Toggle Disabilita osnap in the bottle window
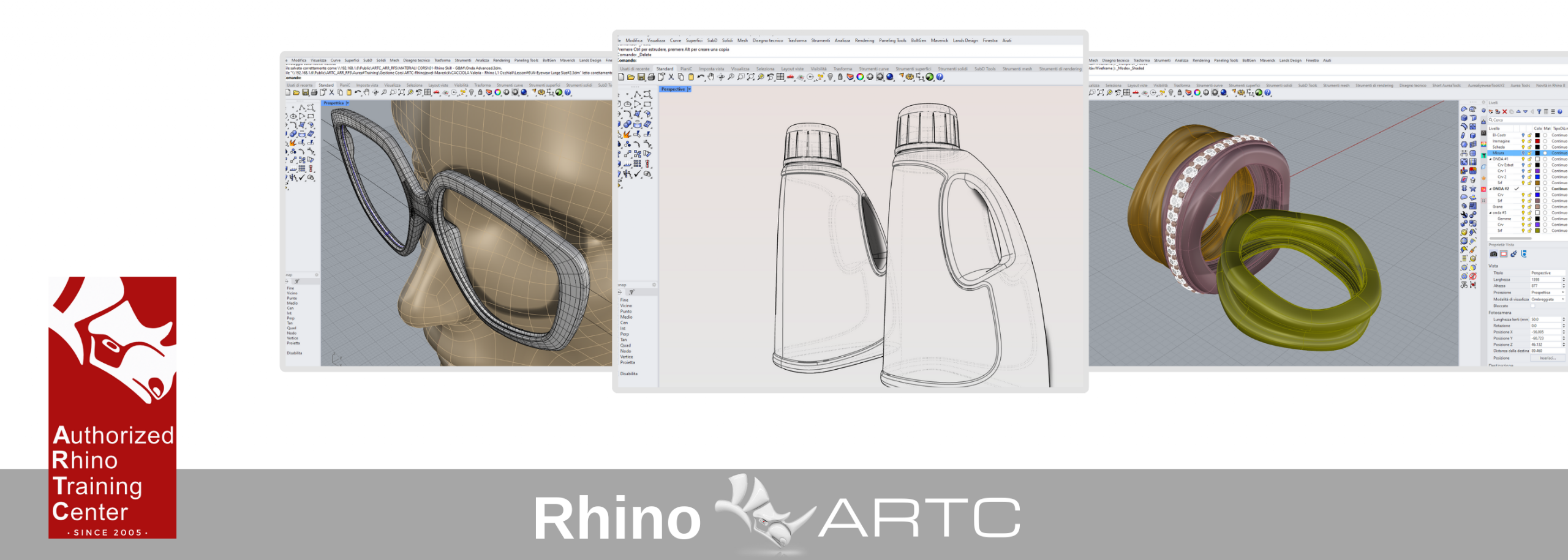The height and width of the screenshot is (560, 1568). pos(628,373)
